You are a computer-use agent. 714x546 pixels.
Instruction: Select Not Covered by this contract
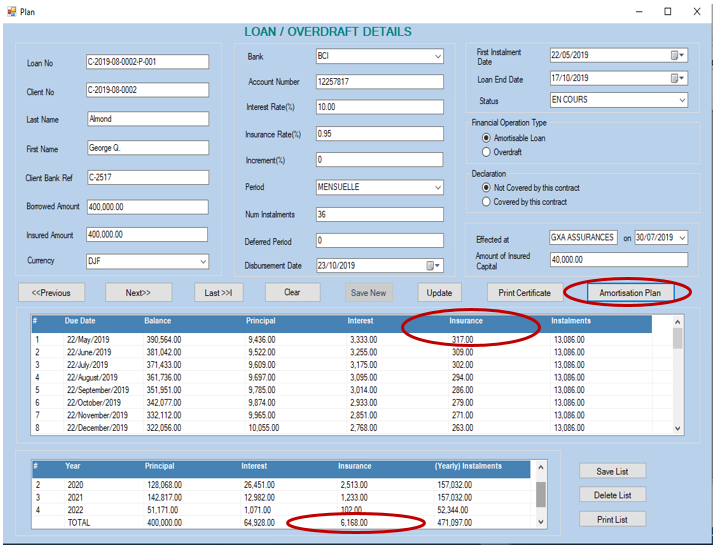coord(487,187)
